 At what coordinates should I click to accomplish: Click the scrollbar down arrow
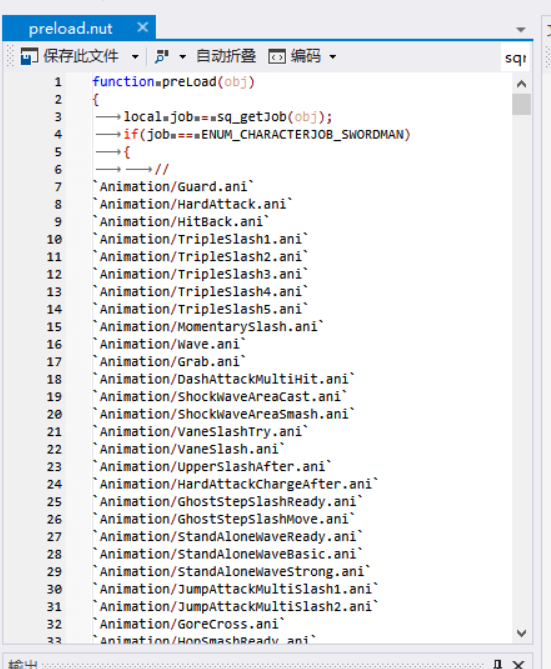[521, 633]
